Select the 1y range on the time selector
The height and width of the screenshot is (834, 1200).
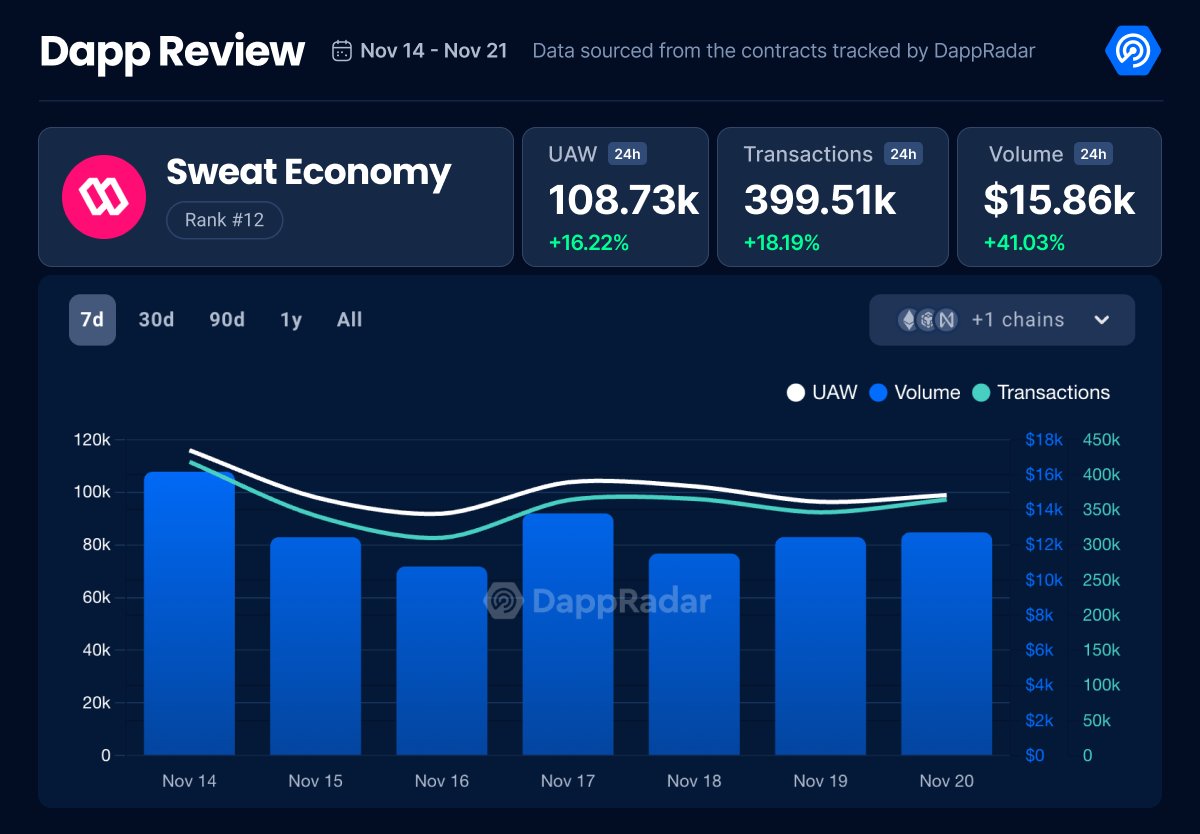[x=290, y=319]
